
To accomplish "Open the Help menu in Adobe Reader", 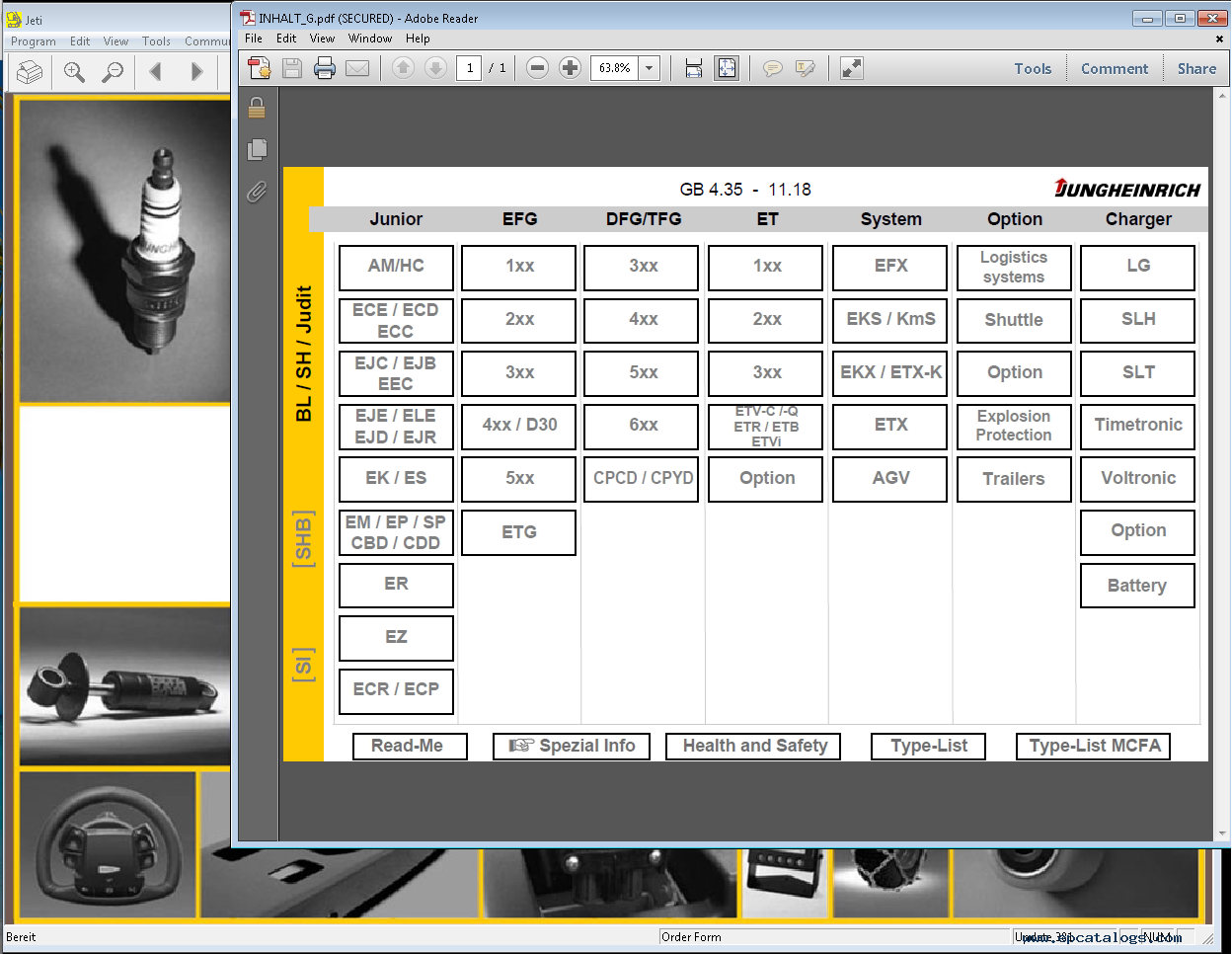I will tap(418, 39).
